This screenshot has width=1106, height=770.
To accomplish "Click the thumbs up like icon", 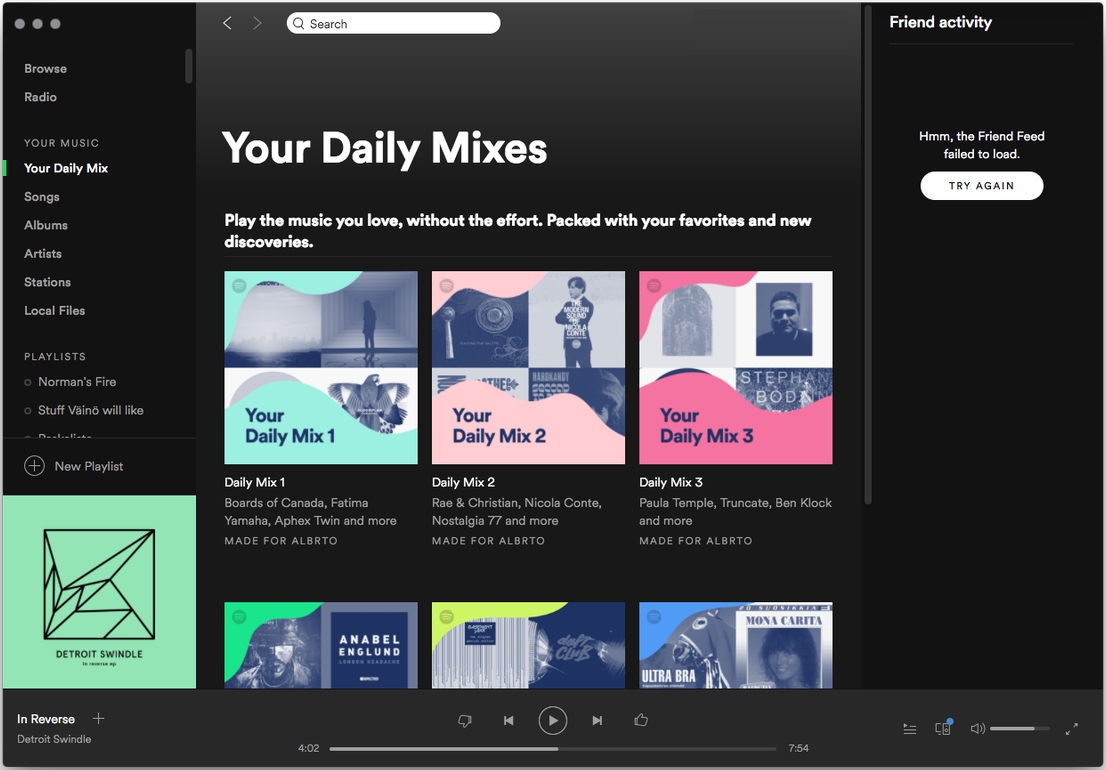I will pos(641,720).
